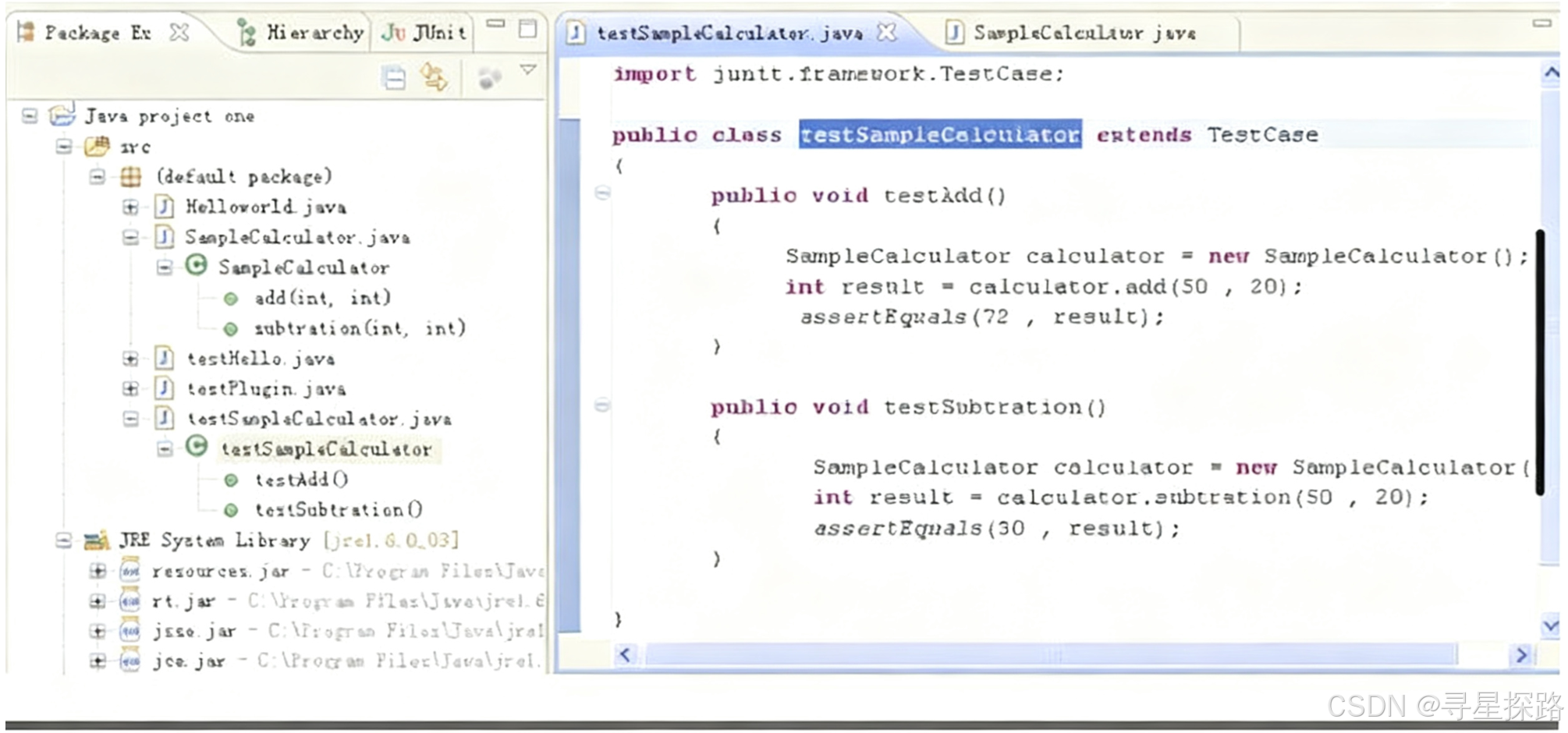Expand the HelloWorld.java node
Viewport: 1568px width, 733px height.
coord(130,207)
